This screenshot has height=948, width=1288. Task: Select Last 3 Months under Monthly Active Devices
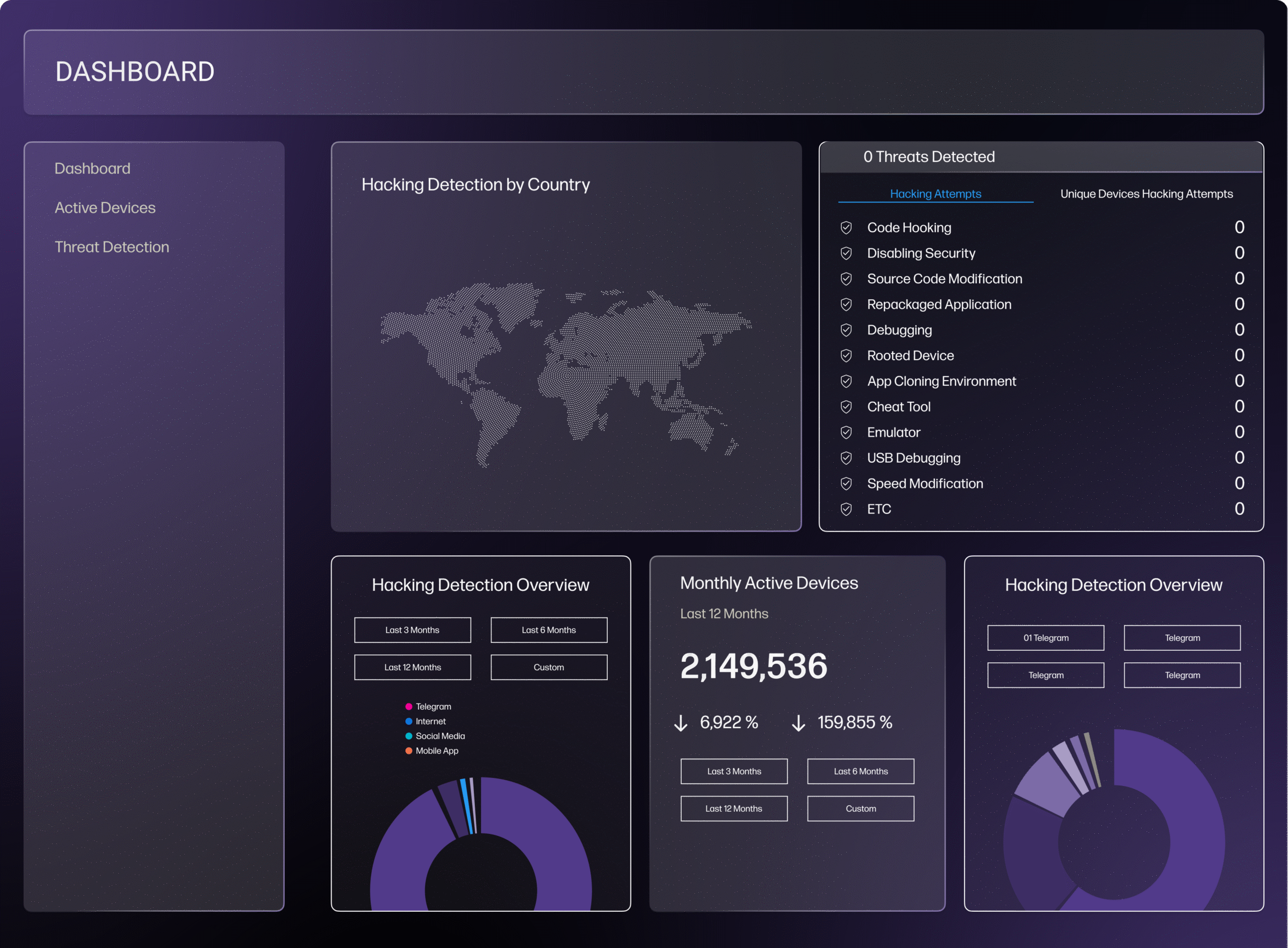(734, 771)
